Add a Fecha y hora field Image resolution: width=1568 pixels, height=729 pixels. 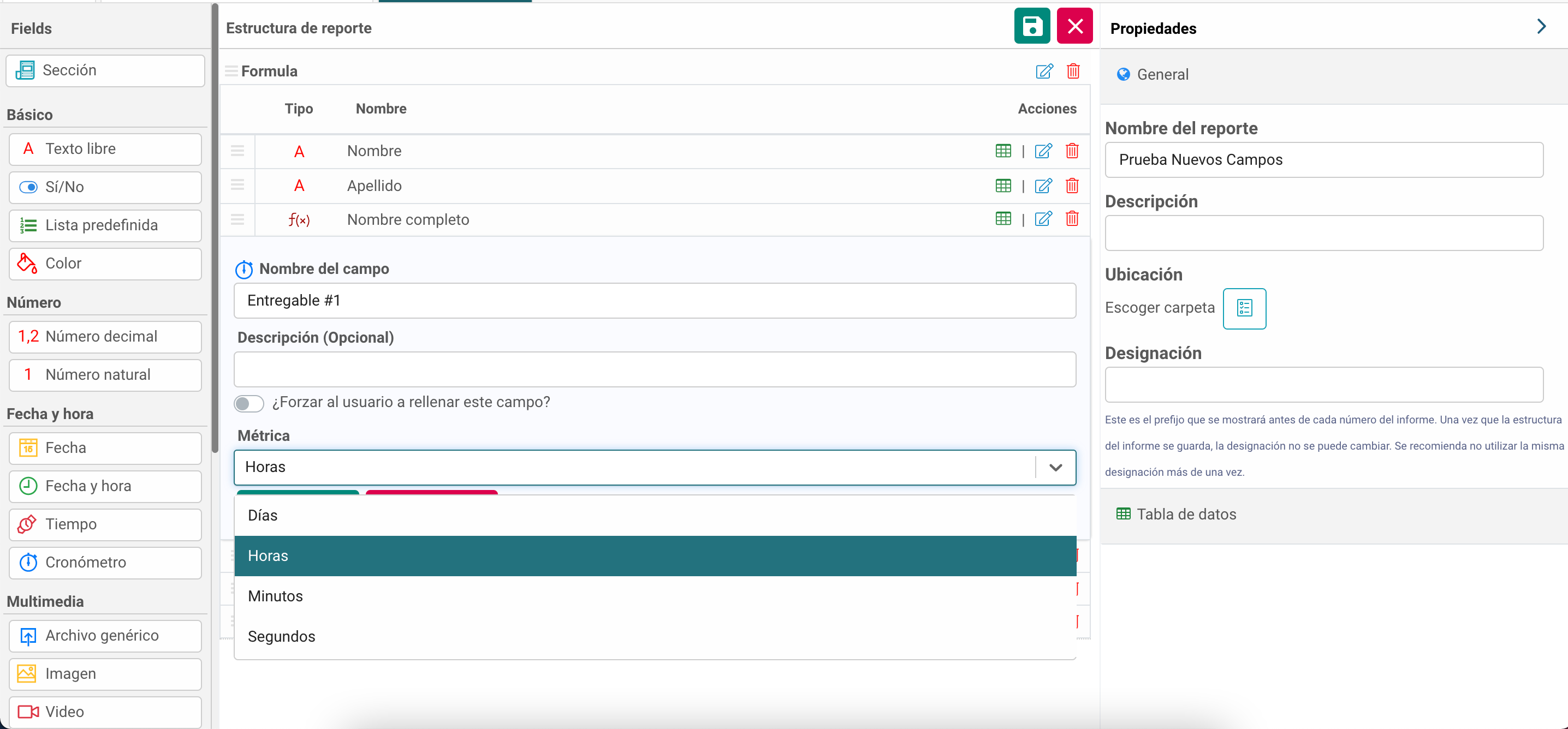[105, 486]
